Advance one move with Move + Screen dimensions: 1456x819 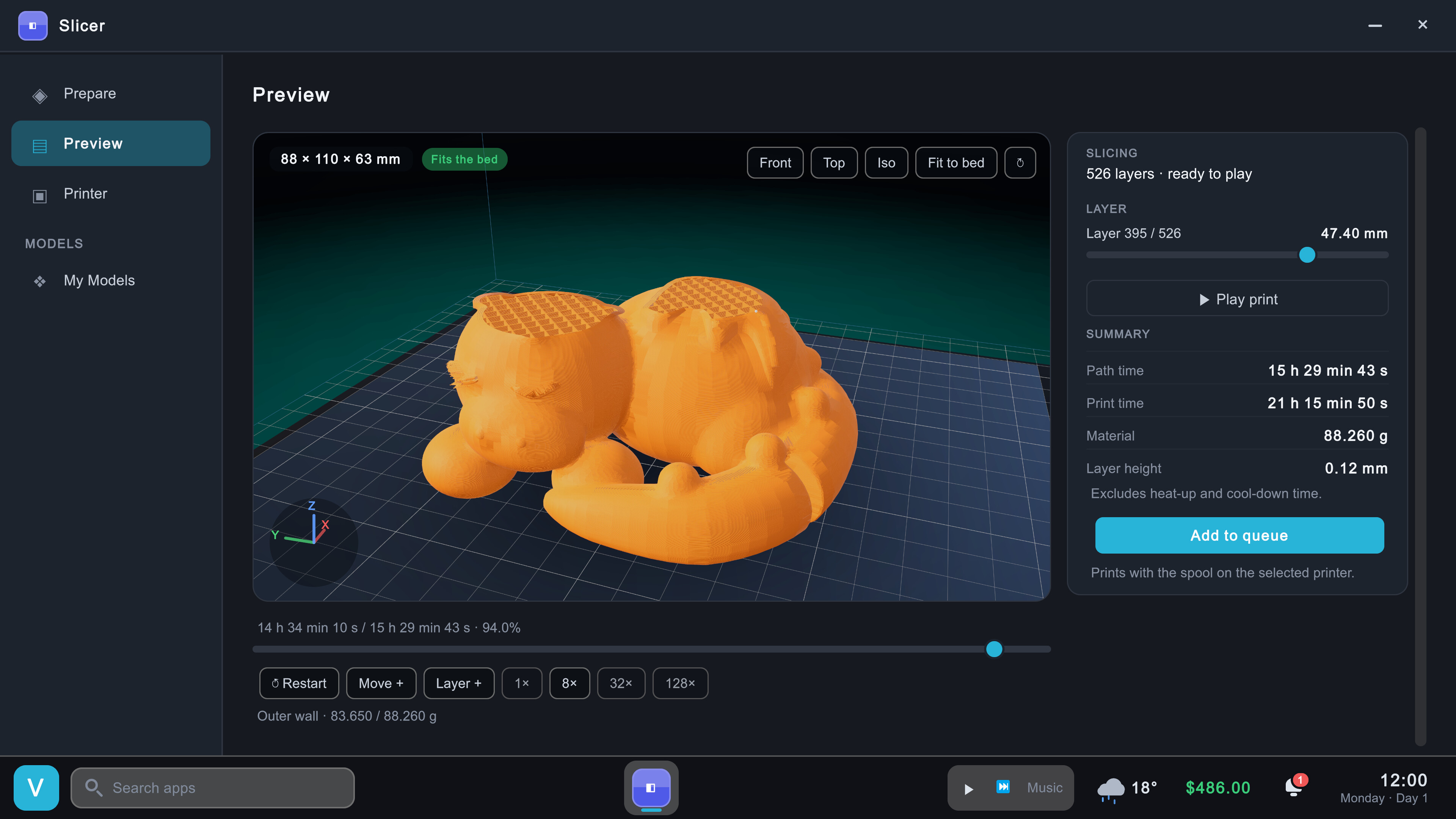coord(381,683)
